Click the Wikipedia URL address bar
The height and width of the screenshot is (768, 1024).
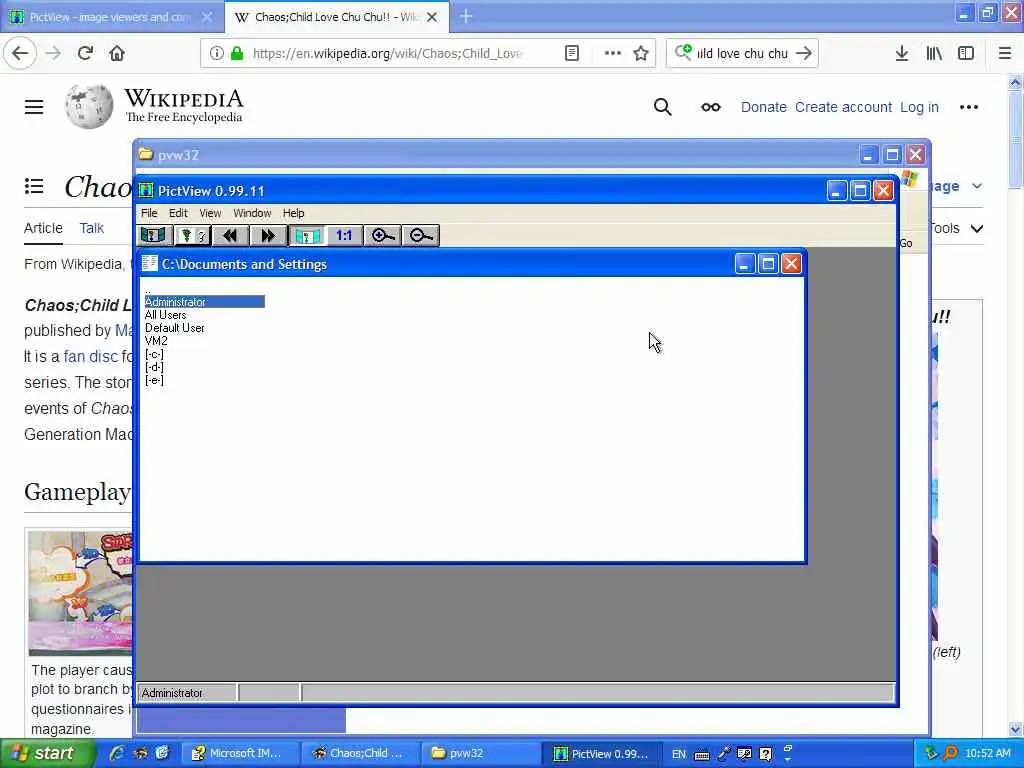click(x=387, y=54)
